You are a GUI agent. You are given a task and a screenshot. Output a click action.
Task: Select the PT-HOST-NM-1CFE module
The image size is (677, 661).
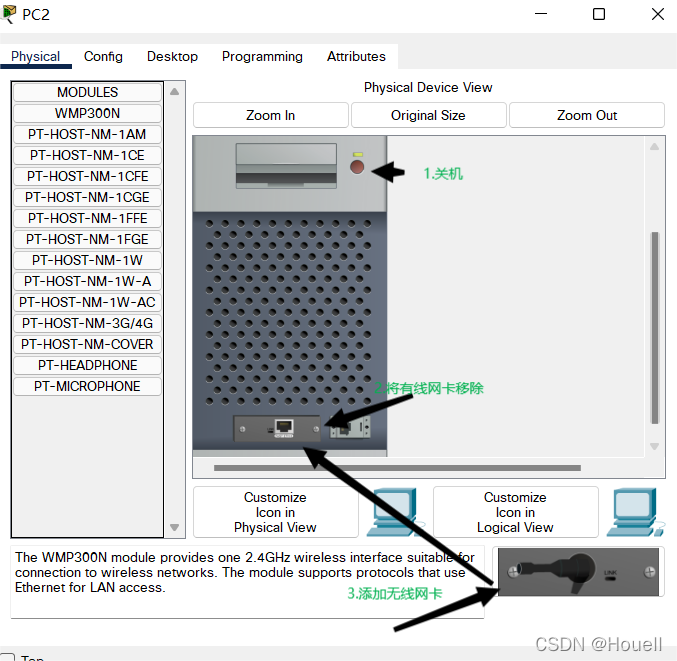pyautogui.click(x=88, y=176)
